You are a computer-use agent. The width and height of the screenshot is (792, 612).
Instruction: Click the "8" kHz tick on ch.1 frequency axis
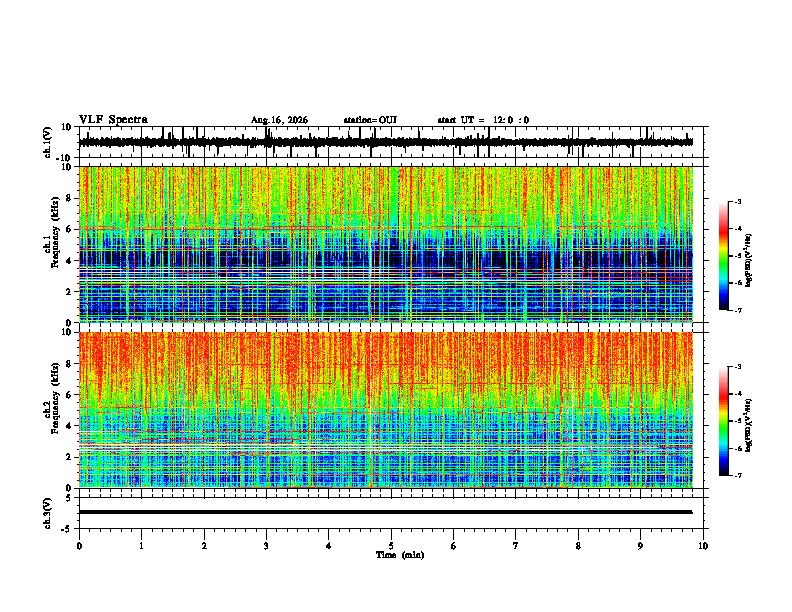click(69, 198)
